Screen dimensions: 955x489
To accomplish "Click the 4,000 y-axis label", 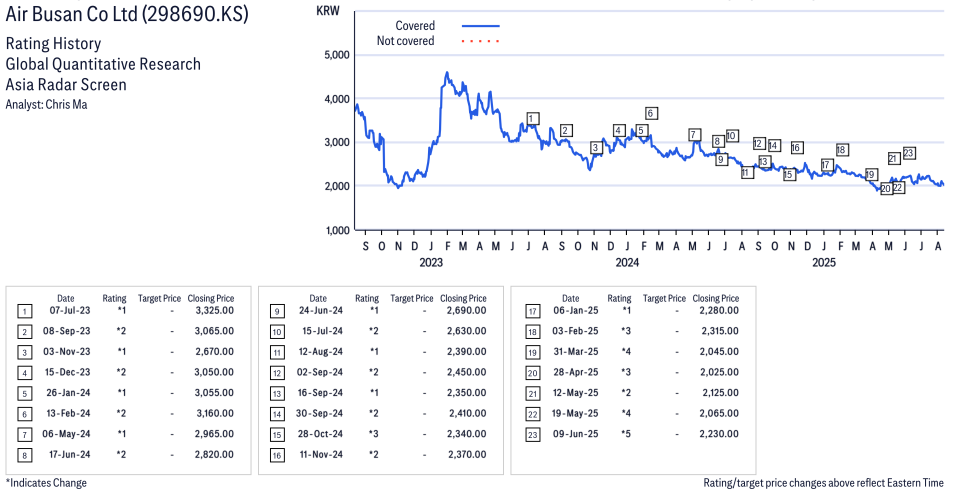I will click(x=336, y=99).
